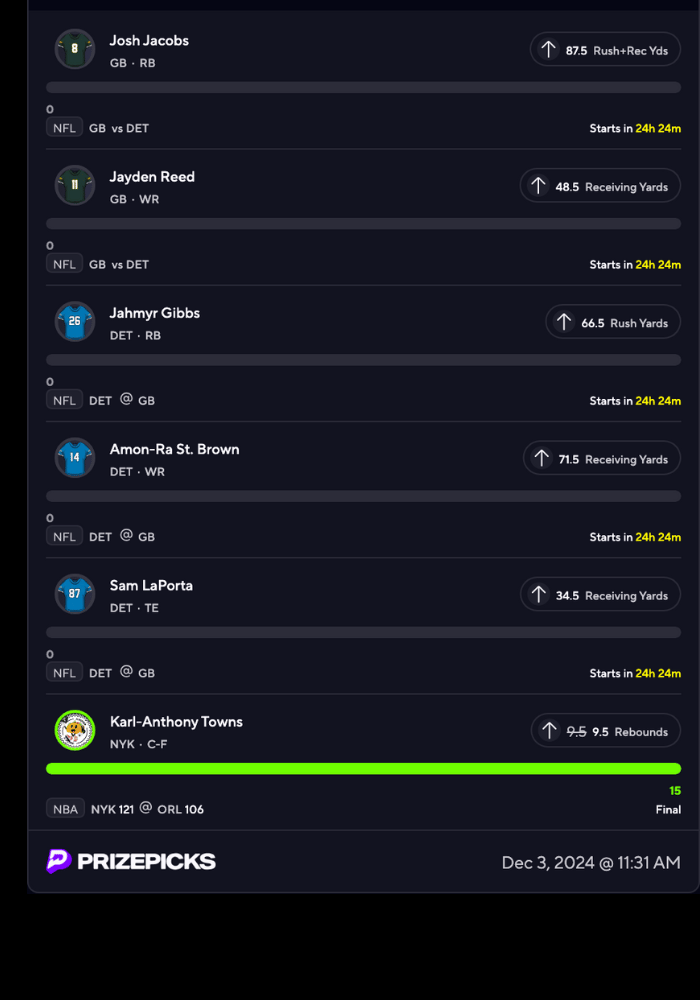
Task: Click Sam LaPorta player name
Action: tap(151, 585)
